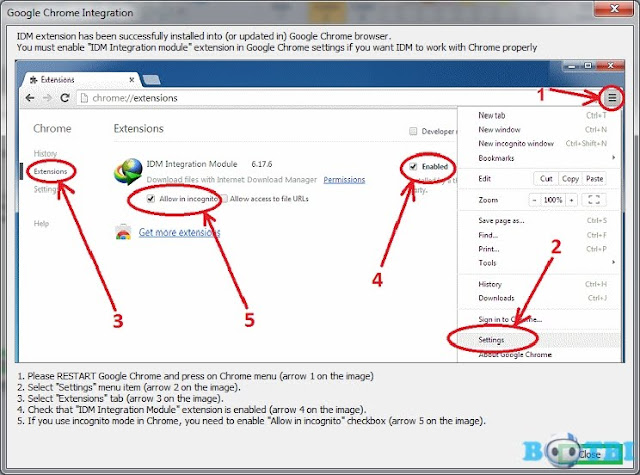Select New tab from Chrome menu
The image size is (640, 475).
[x=539, y=115]
